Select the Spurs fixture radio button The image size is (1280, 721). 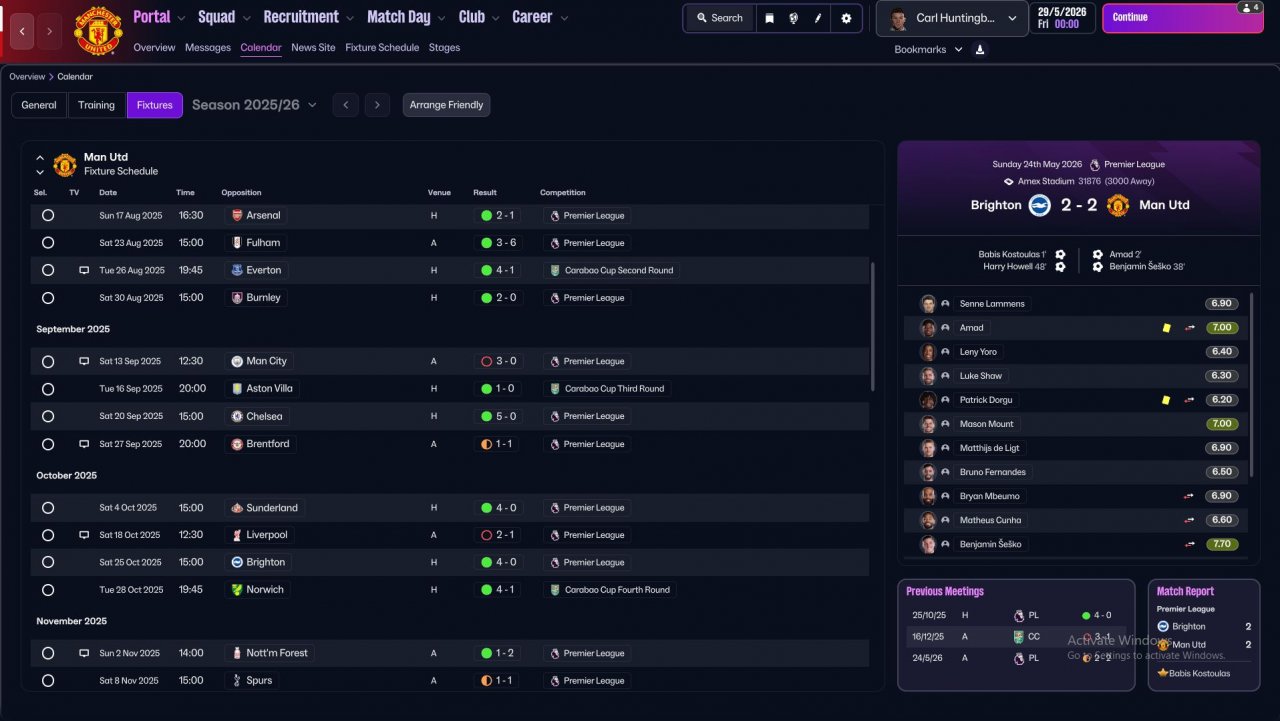(x=48, y=681)
